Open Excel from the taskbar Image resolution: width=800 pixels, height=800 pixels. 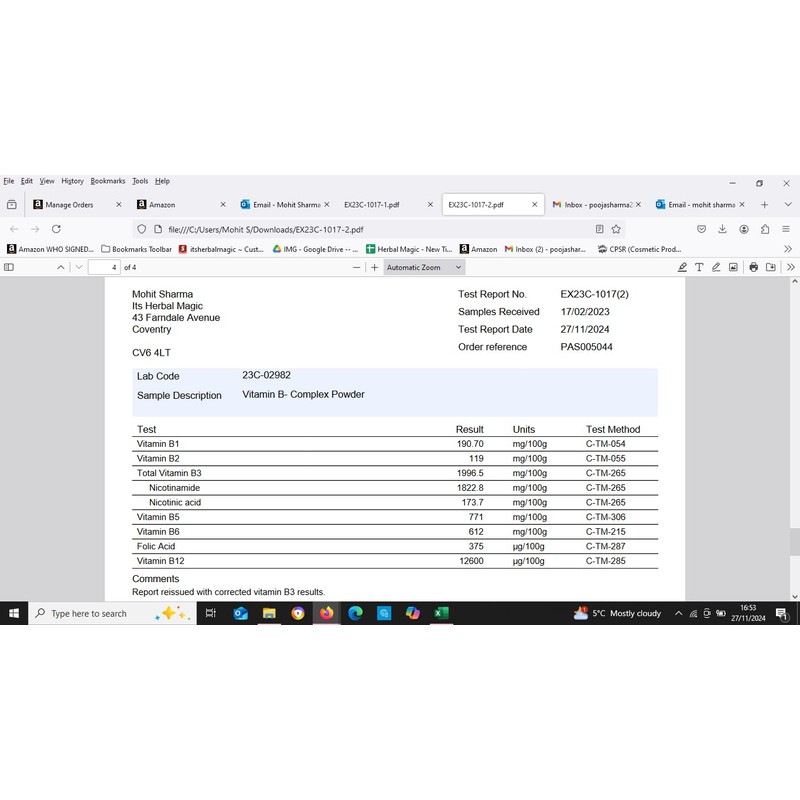point(441,613)
